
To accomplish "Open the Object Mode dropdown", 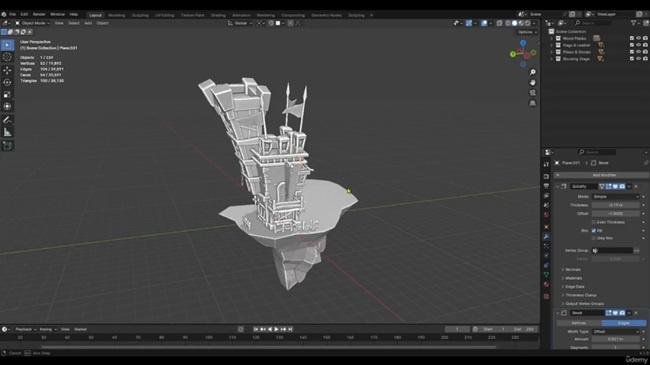I will tap(32, 23).
